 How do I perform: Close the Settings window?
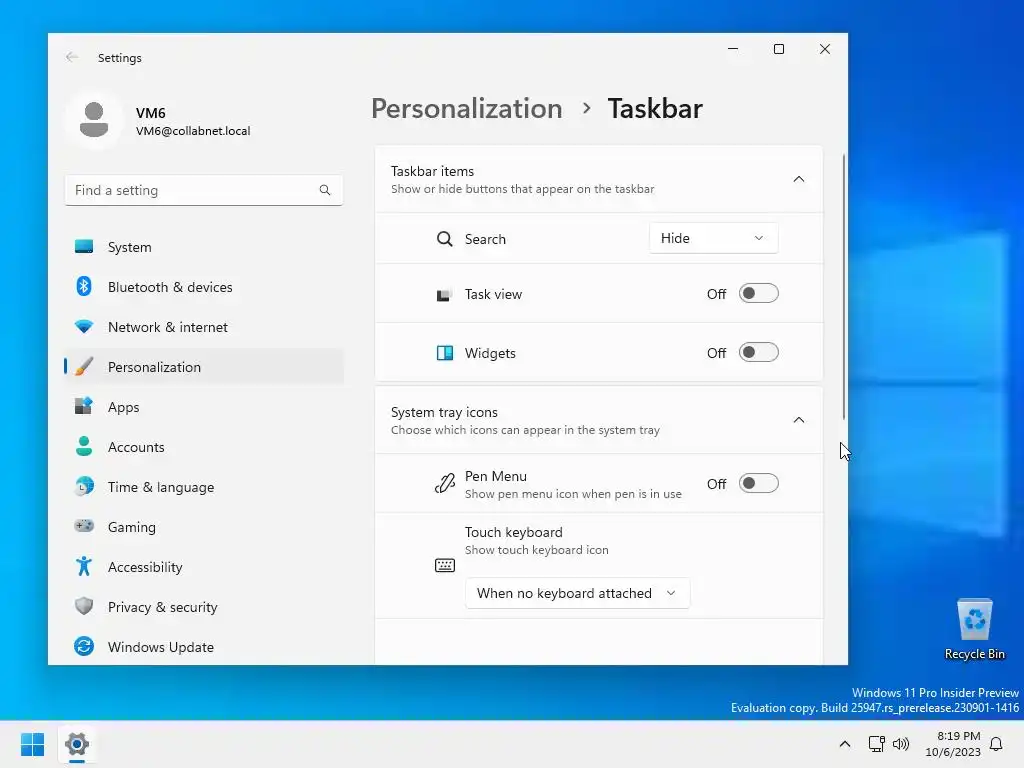tap(825, 49)
